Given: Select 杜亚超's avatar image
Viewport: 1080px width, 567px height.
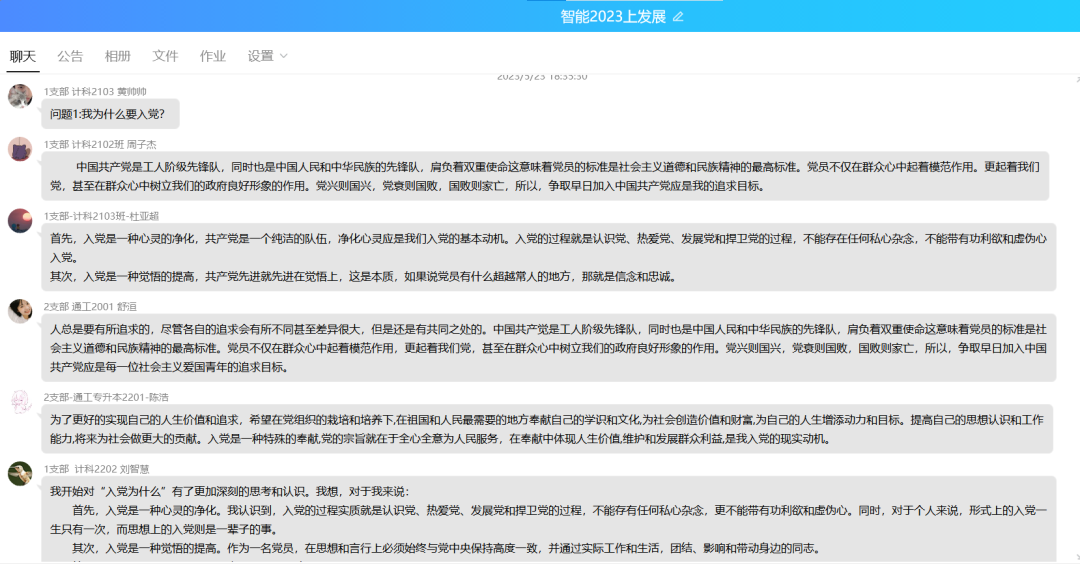Looking at the screenshot, I should coord(20,220).
